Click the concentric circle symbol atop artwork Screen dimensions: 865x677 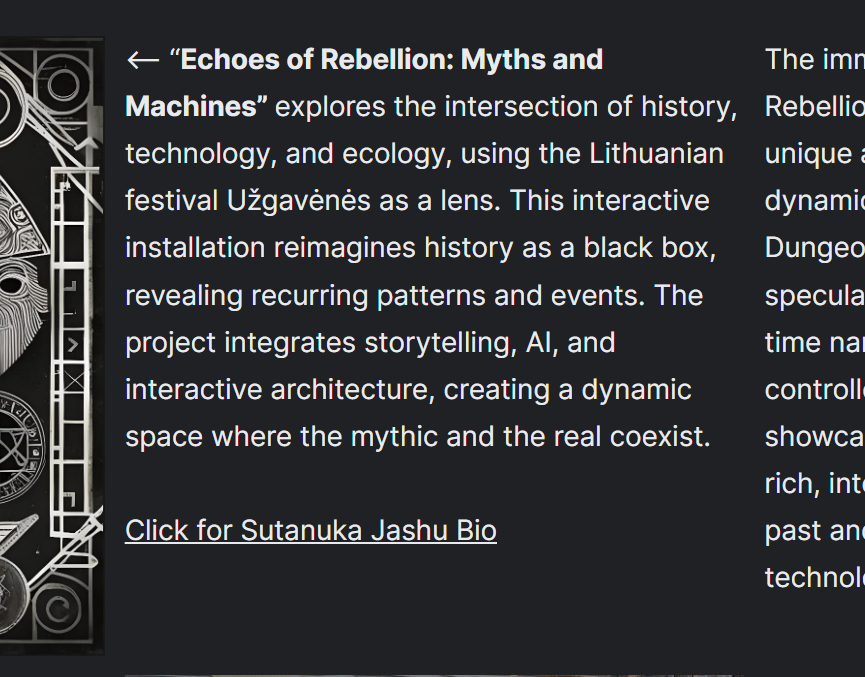pos(63,84)
